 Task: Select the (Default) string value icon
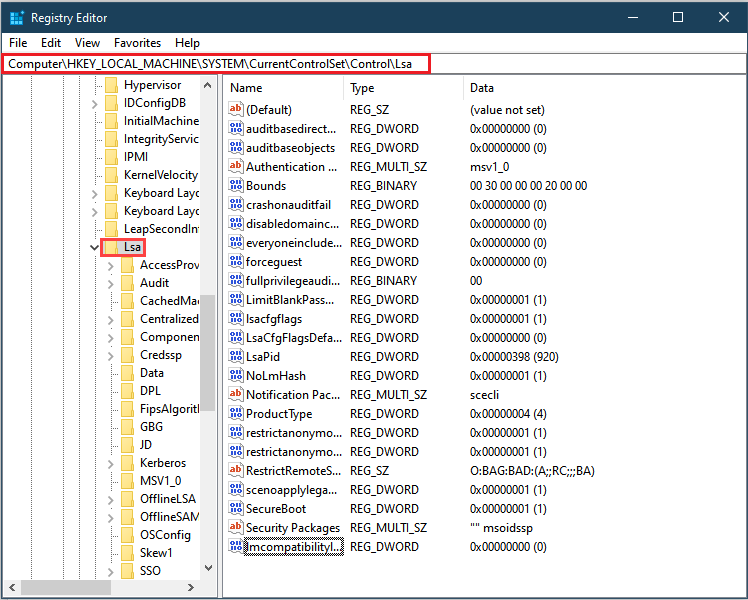(236, 109)
